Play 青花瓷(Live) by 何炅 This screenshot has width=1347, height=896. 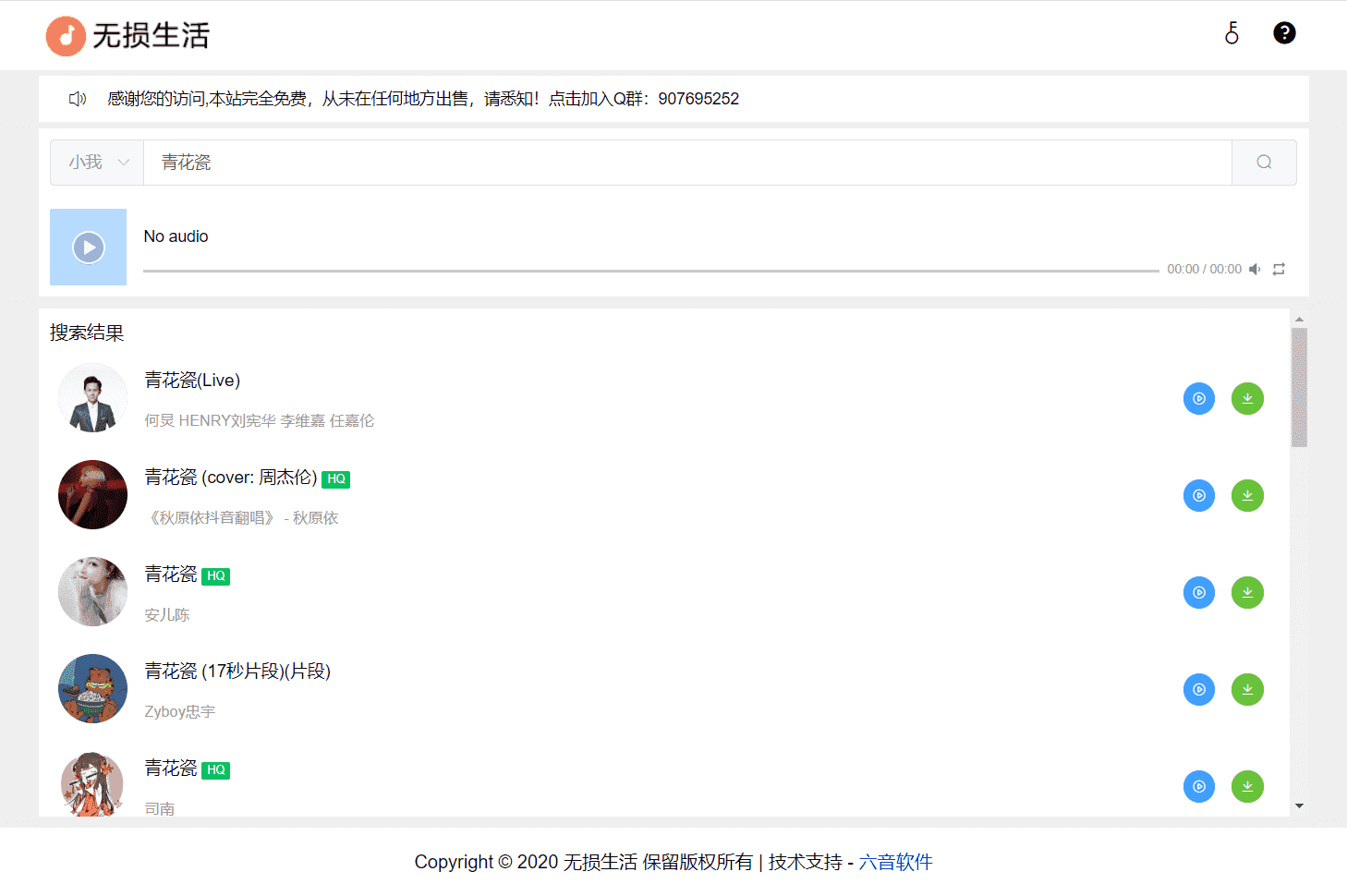(x=1199, y=399)
